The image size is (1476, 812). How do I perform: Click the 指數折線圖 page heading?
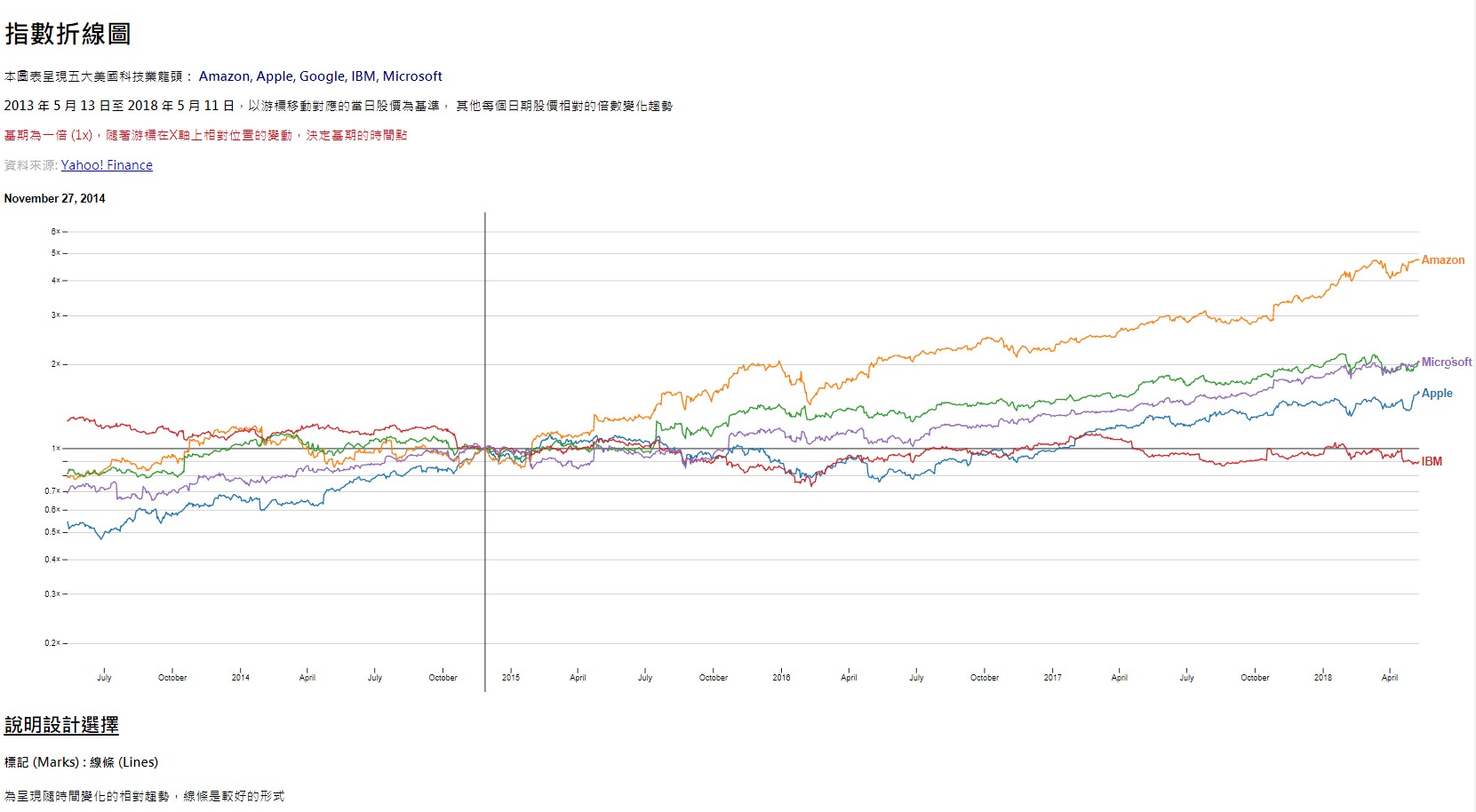tap(68, 34)
